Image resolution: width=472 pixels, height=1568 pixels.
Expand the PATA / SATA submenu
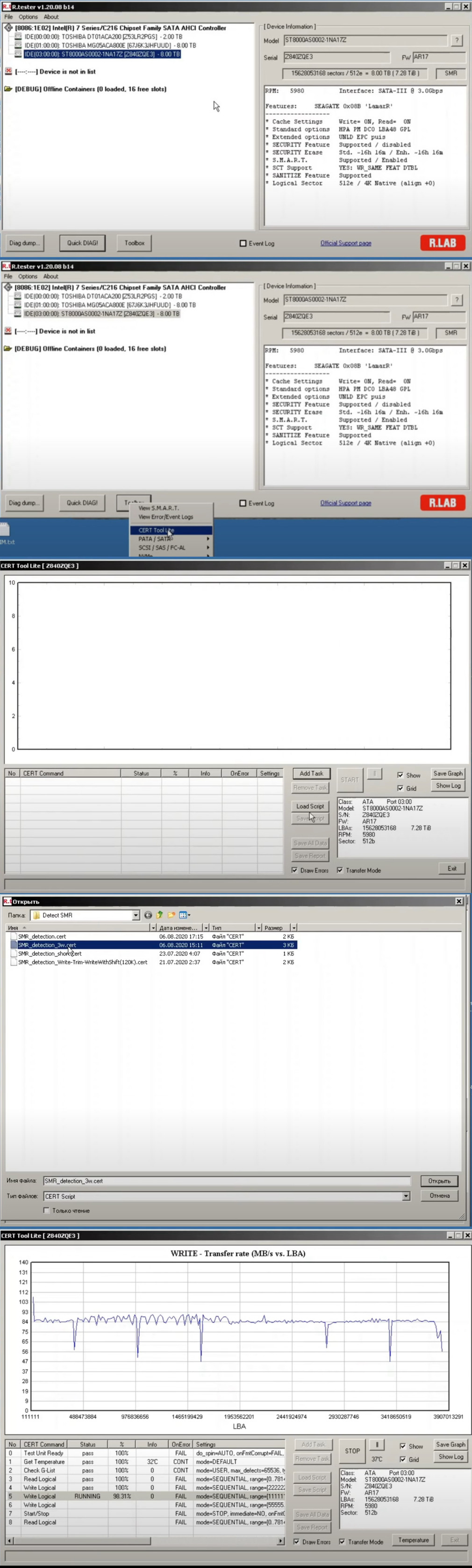tap(171, 539)
